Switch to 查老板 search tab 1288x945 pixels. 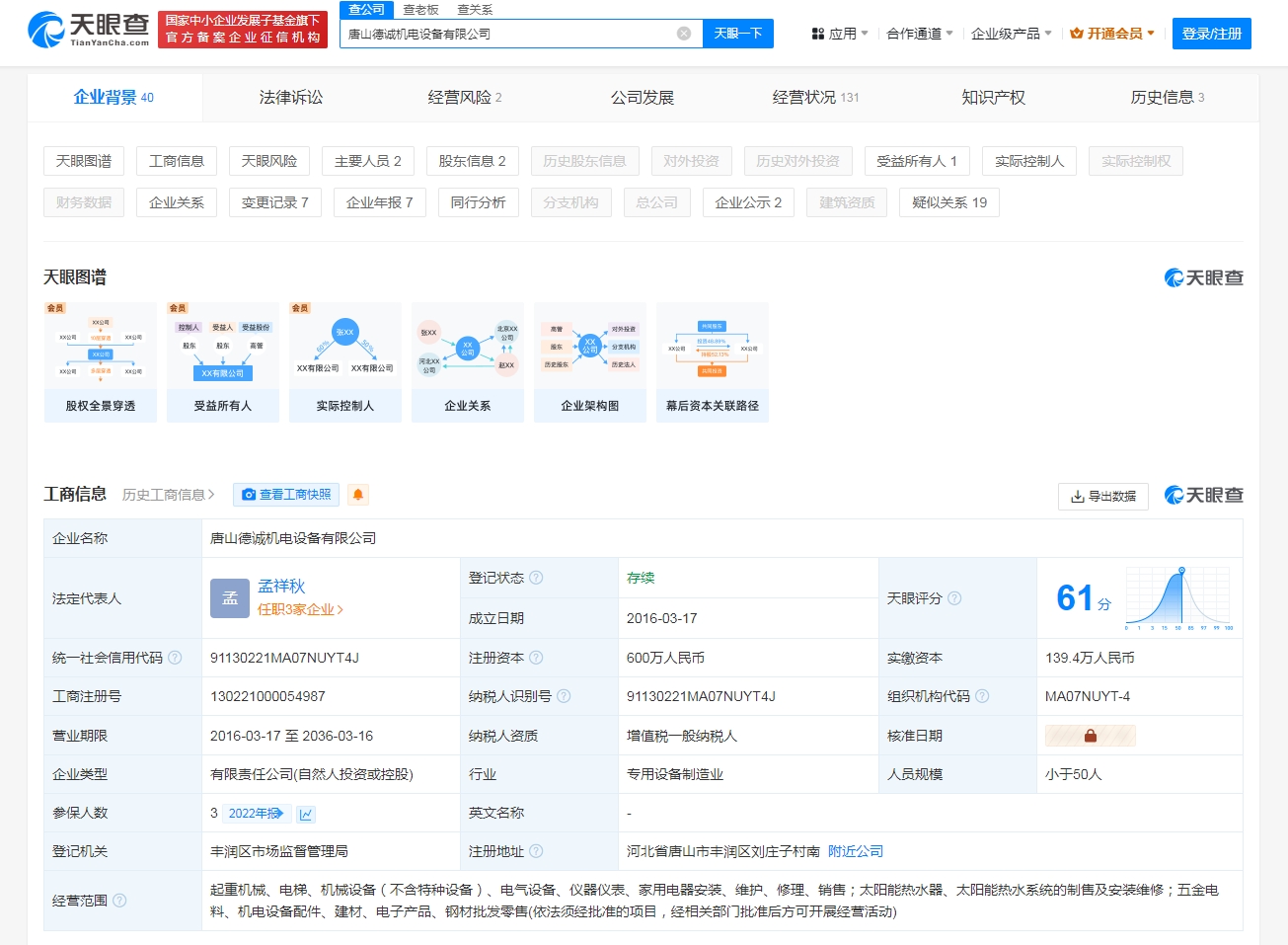click(420, 10)
